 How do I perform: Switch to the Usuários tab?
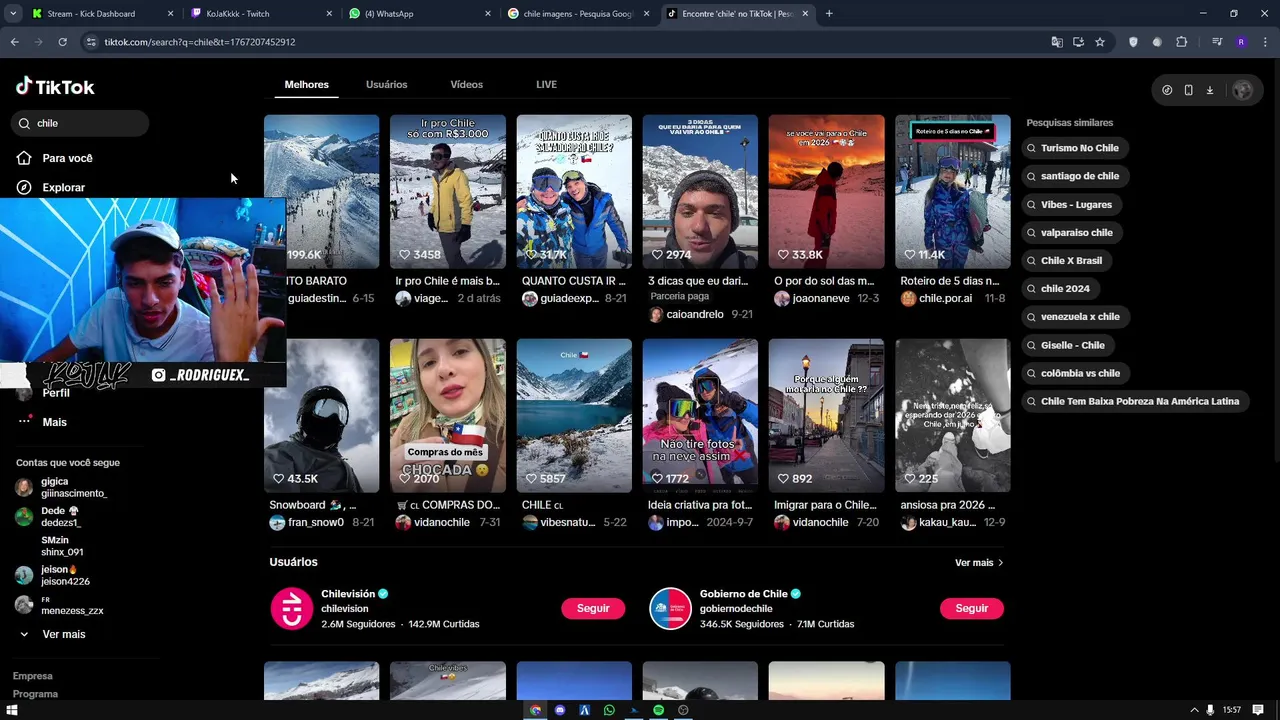[x=386, y=85]
